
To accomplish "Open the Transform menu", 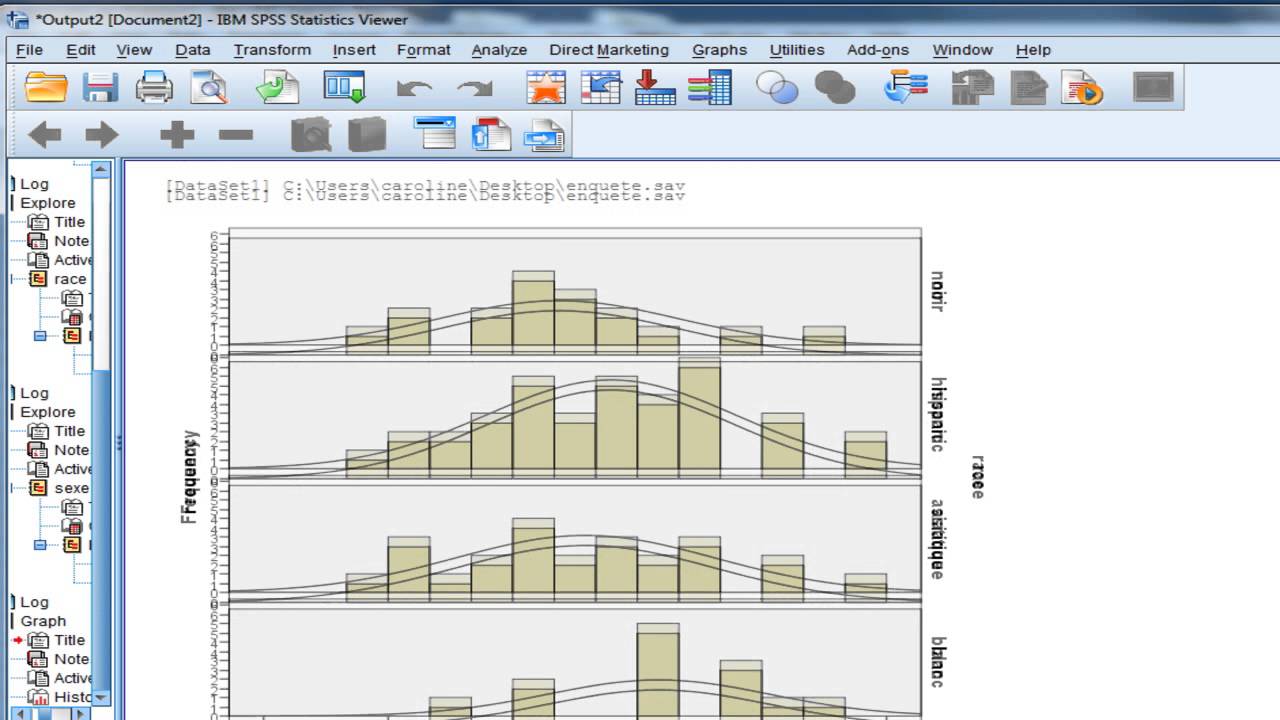I will pyautogui.click(x=272, y=50).
